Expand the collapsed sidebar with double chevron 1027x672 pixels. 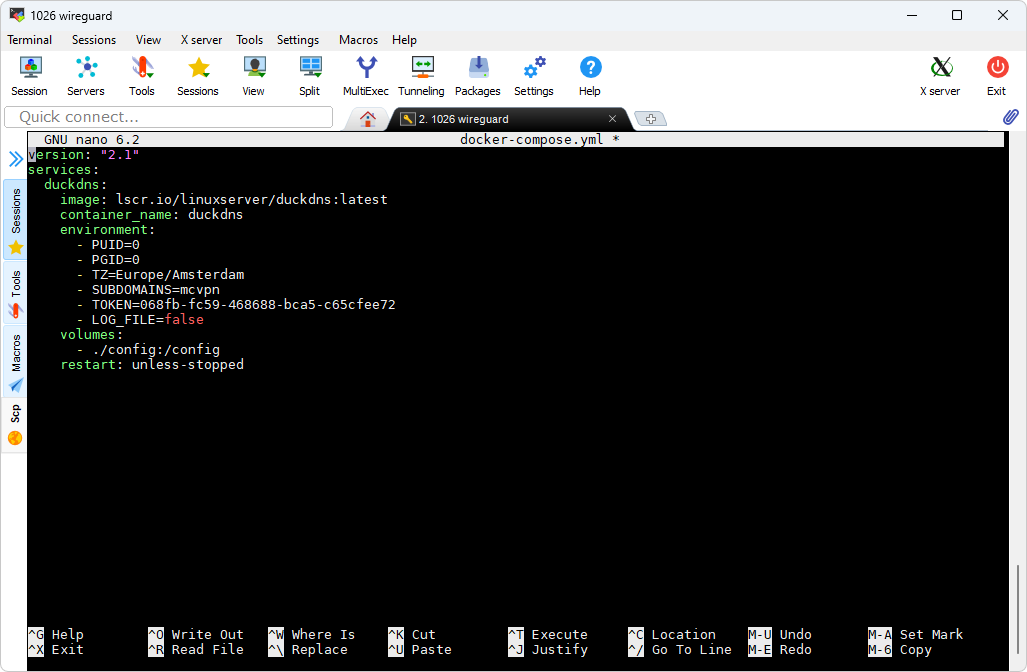click(16, 159)
